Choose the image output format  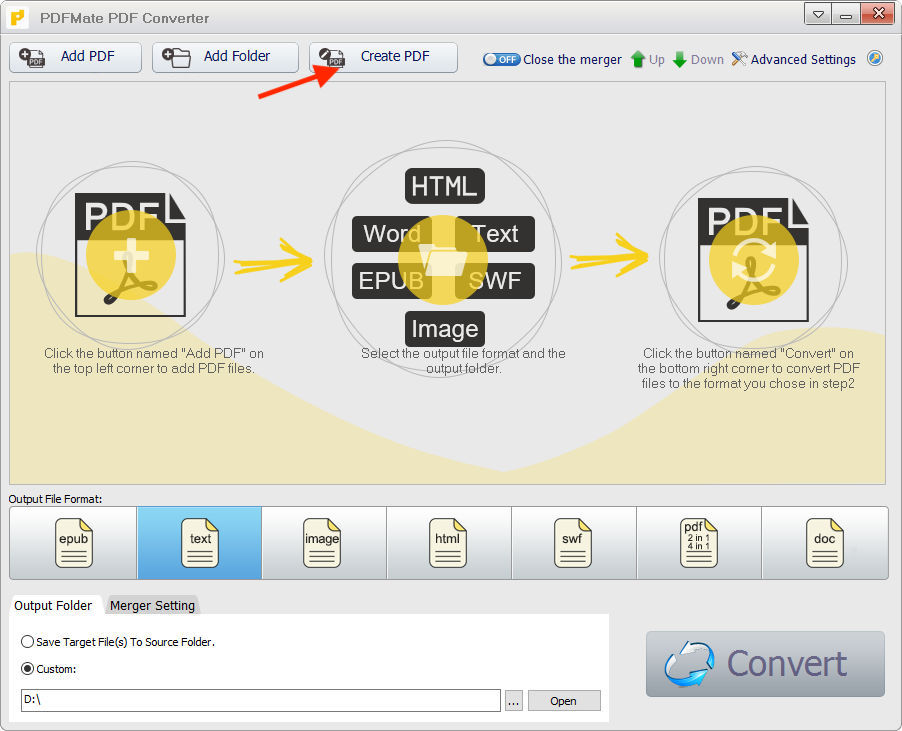point(323,543)
